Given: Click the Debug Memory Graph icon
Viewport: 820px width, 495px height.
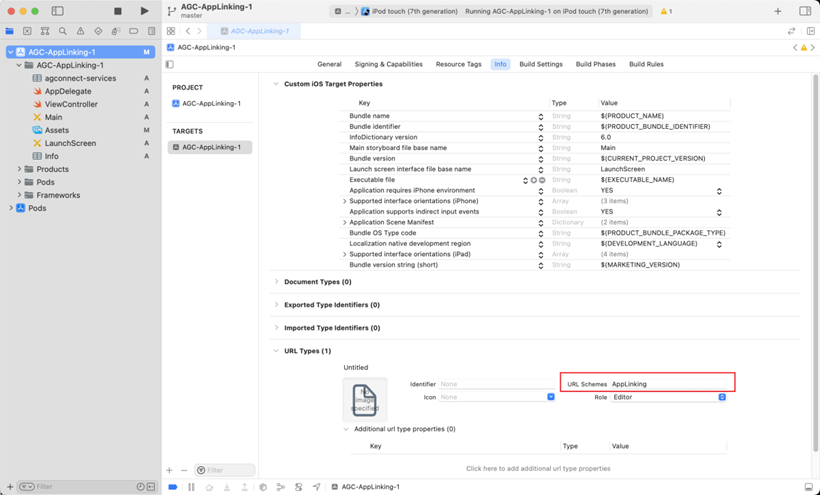Looking at the screenshot, I should click(281, 487).
